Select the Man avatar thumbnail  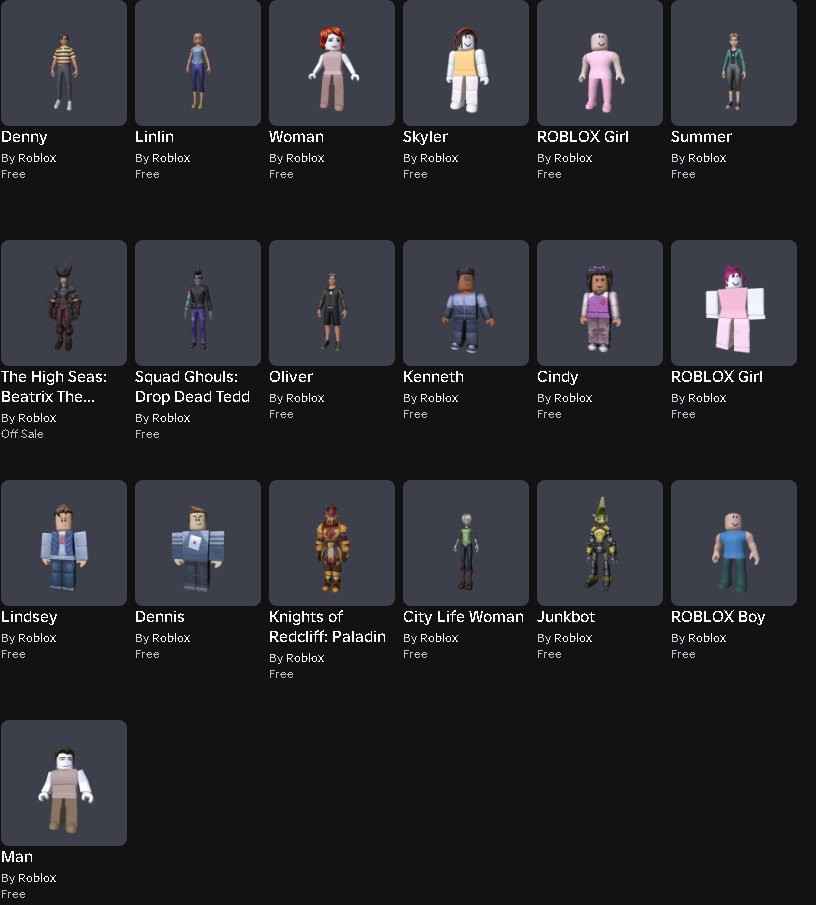(64, 783)
